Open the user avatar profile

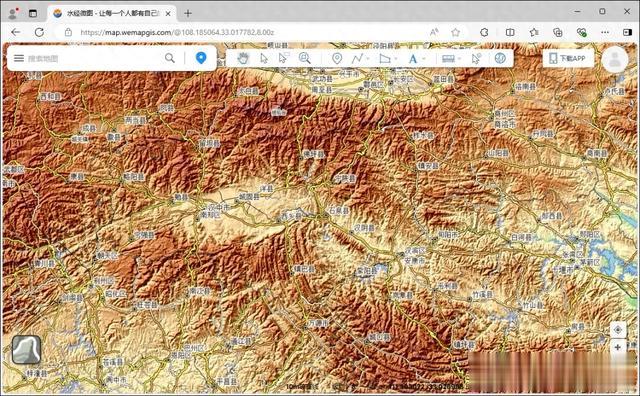click(615, 60)
